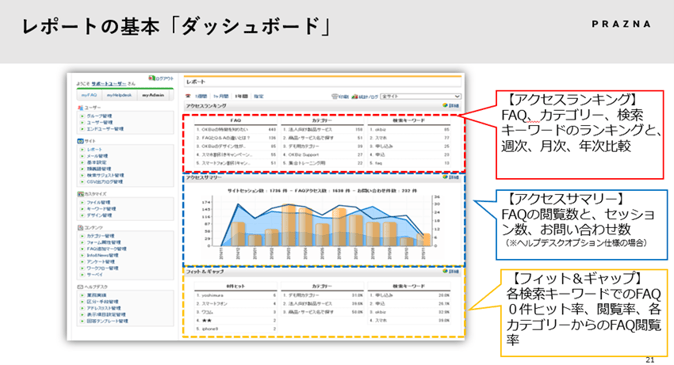Select the 1年間 period tab
Image resolution: width=674 pixels, height=365 pixels.
point(242,96)
